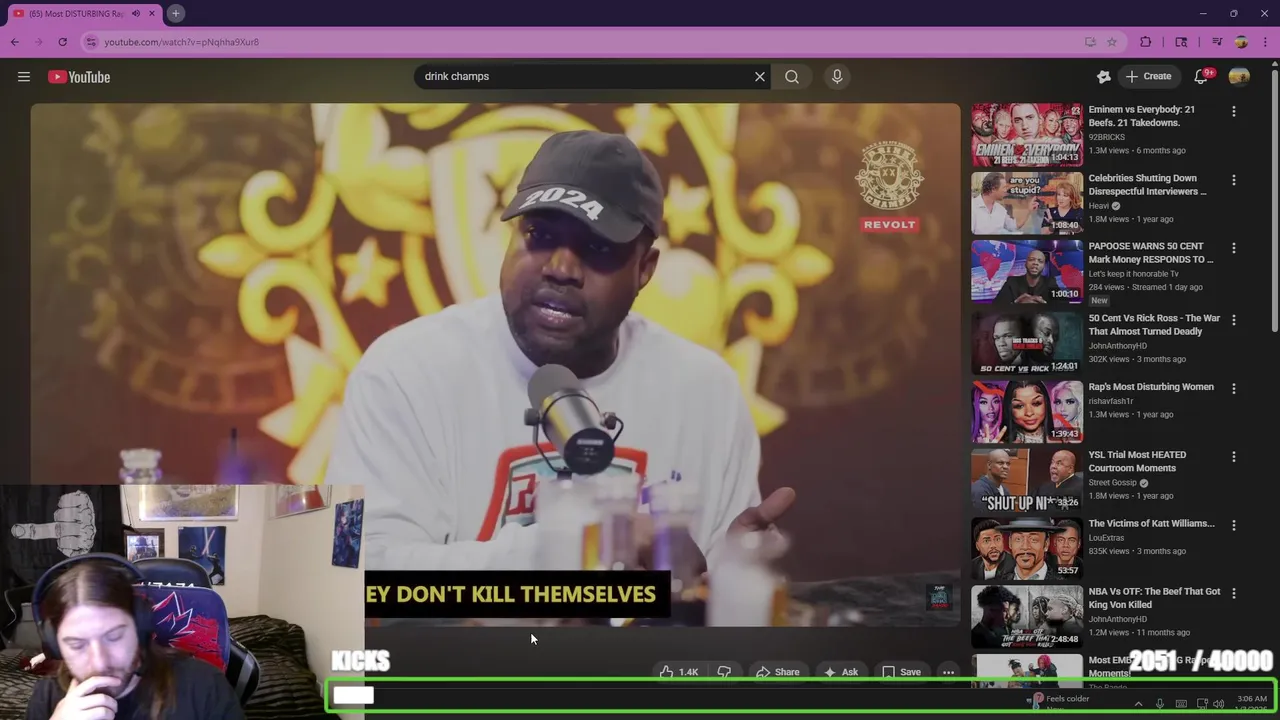Save video to a playlist
The image size is (1280, 720).
[901, 672]
